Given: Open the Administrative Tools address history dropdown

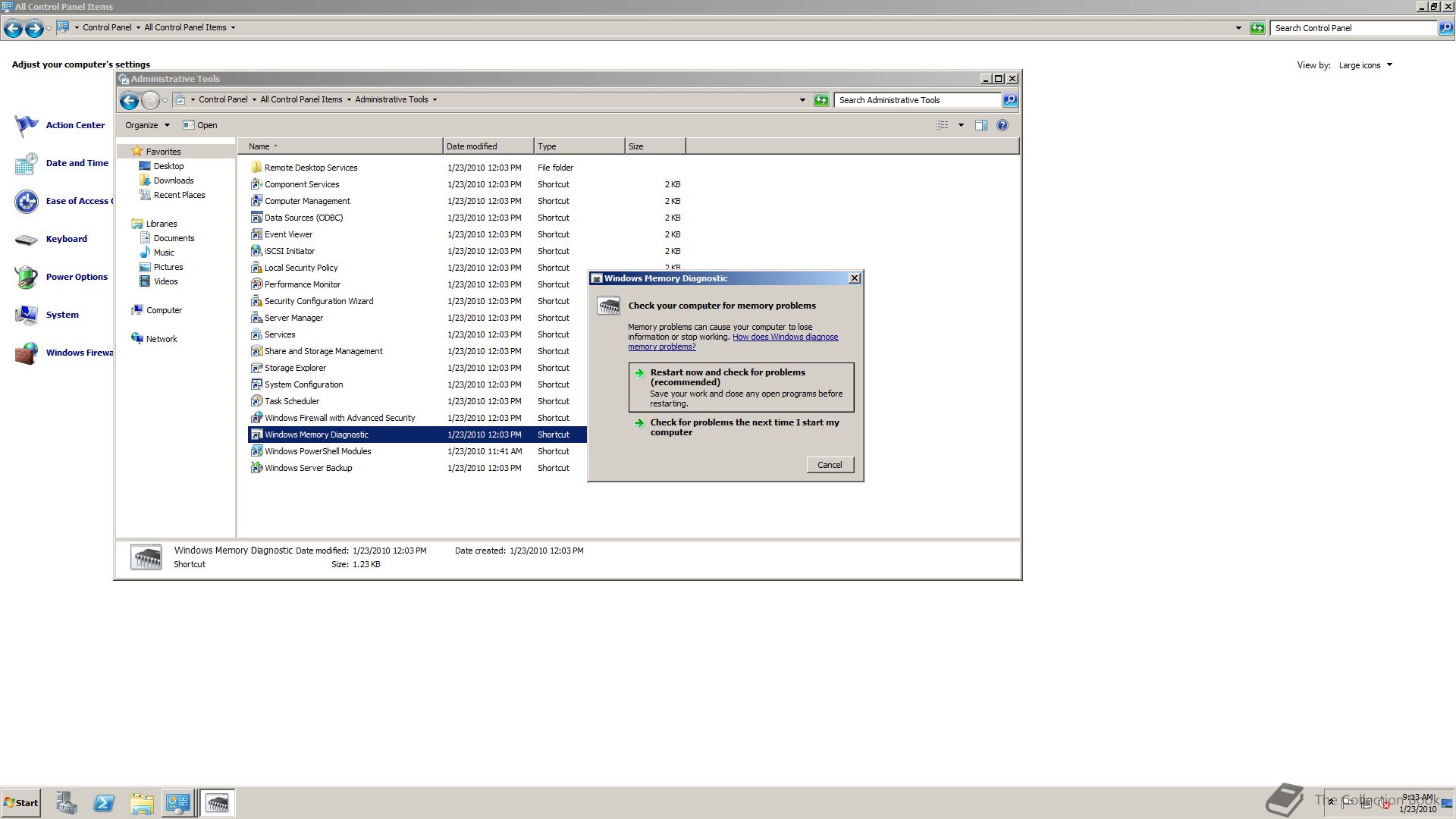Looking at the screenshot, I should point(802,100).
